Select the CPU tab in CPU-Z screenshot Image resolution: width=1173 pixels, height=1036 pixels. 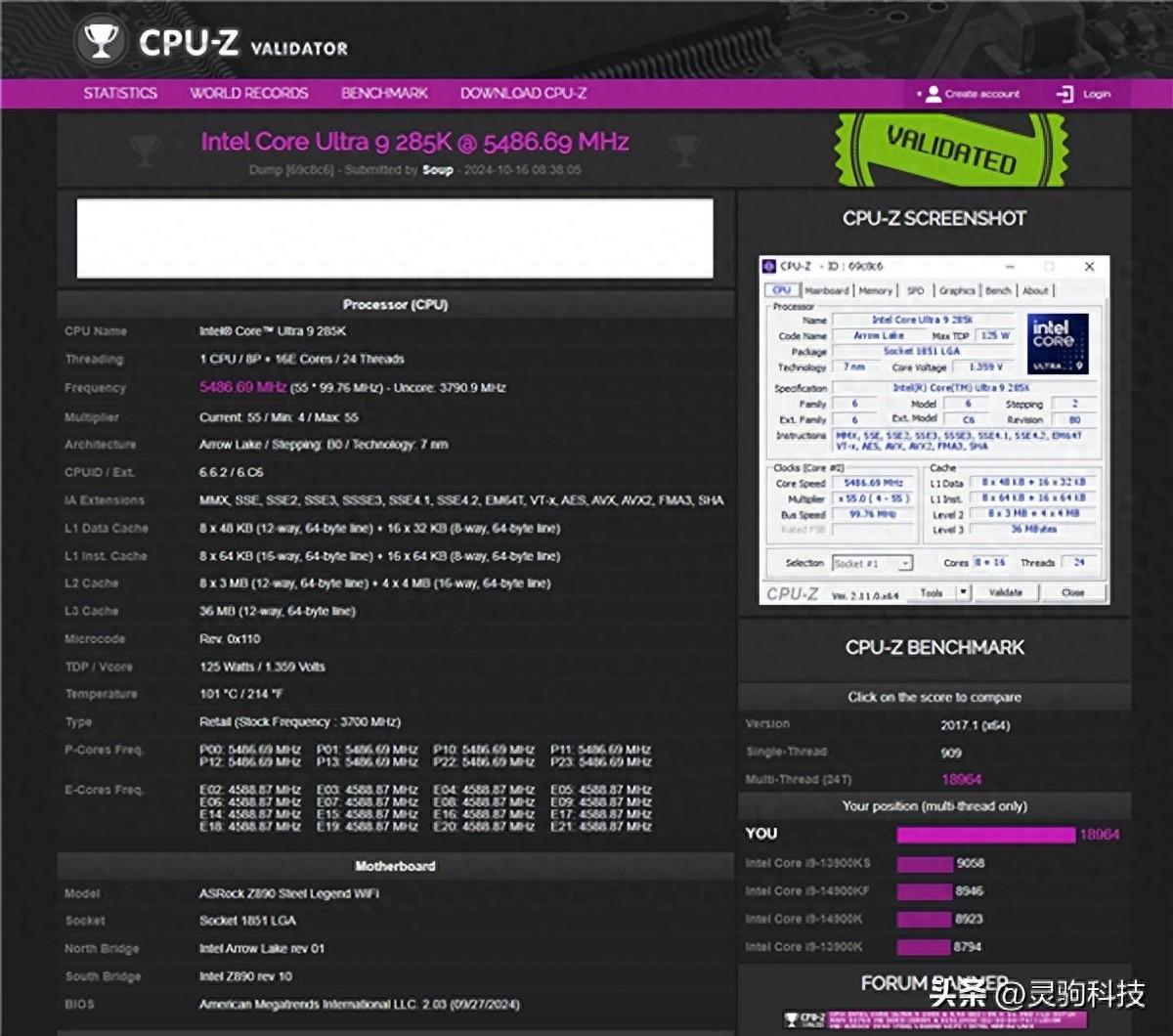[782, 290]
